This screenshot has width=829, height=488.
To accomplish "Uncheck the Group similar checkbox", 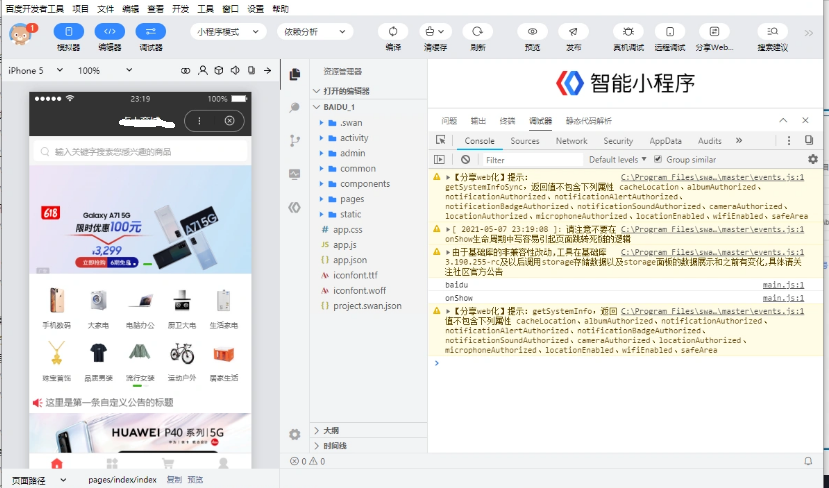I will coord(658,159).
